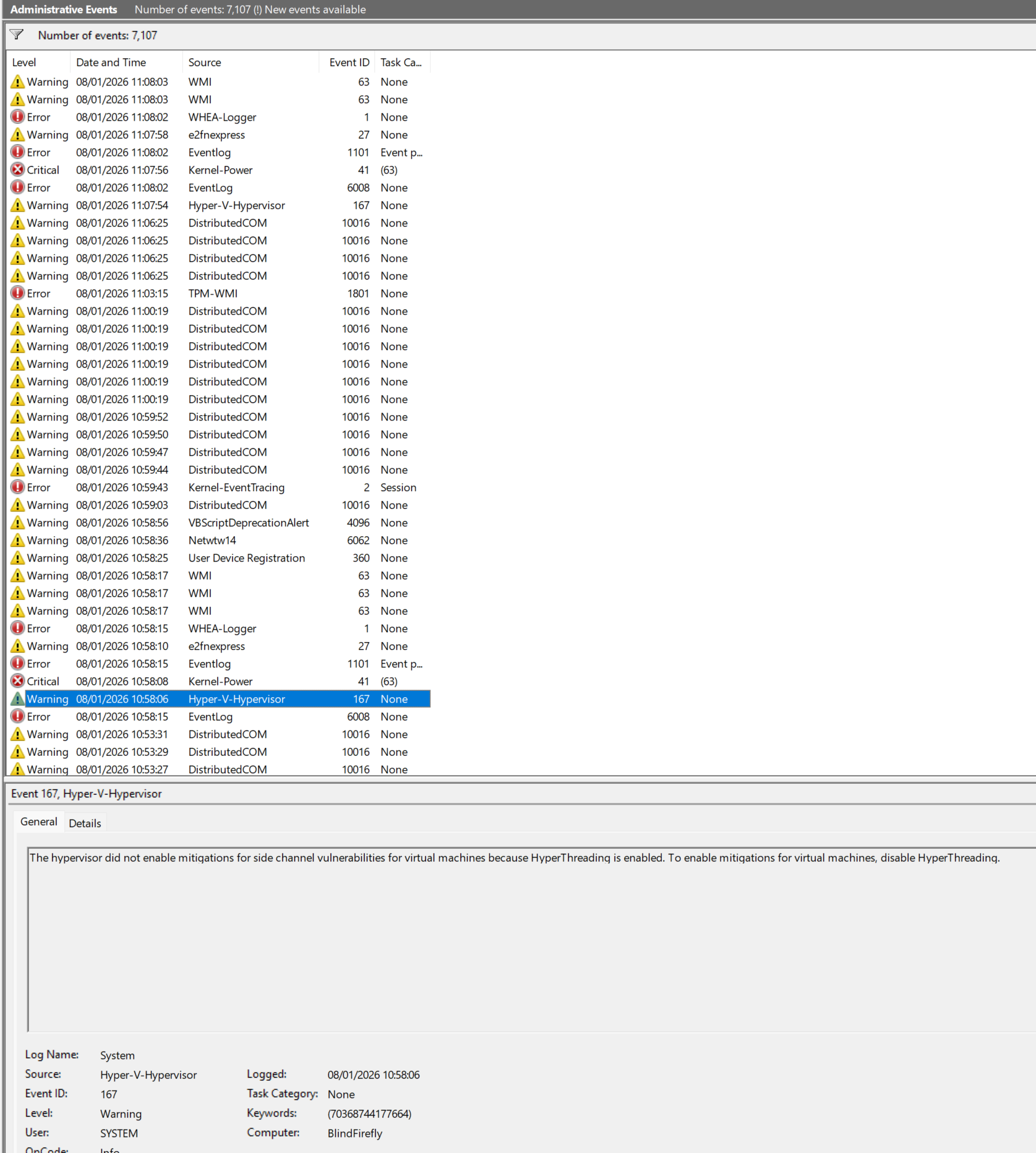Click the date 08/01/2026 10:59:47 cell
The width and height of the screenshot is (1036, 1153).
(x=122, y=452)
